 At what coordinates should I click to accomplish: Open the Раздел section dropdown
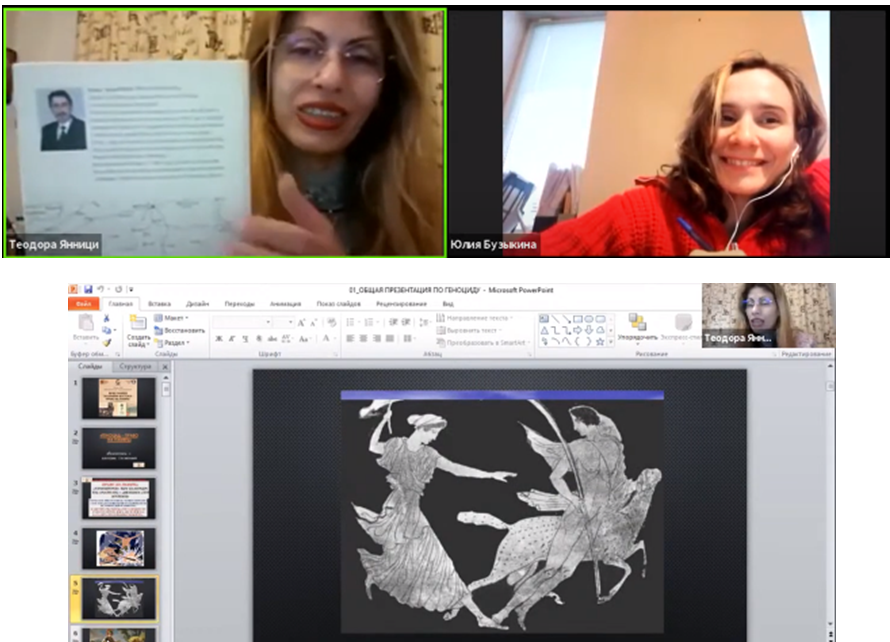[x=173, y=343]
